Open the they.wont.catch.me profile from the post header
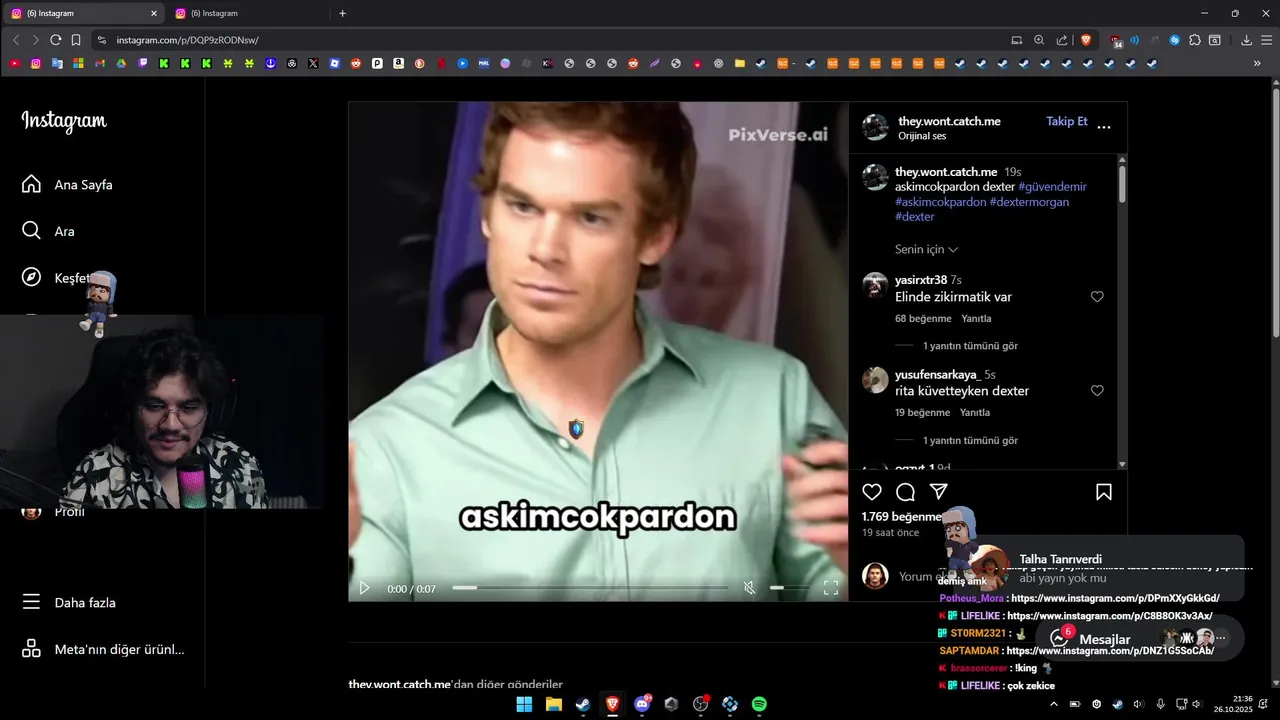Screen dimensions: 1280x720 coord(949,121)
